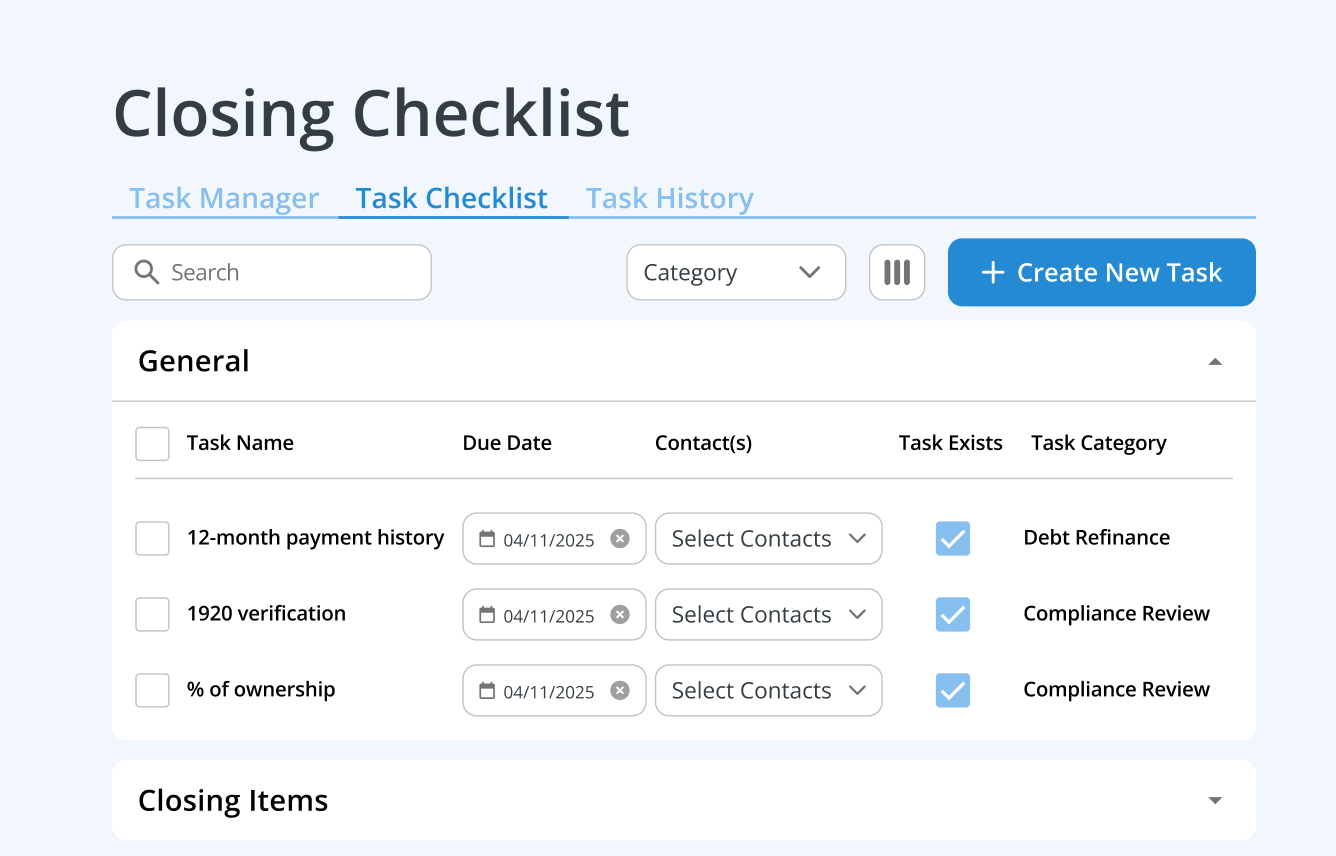Toggle Task Exists for 1920 verification
Image resolution: width=1336 pixels, height=856 pixels.
(x=952, y=614)
